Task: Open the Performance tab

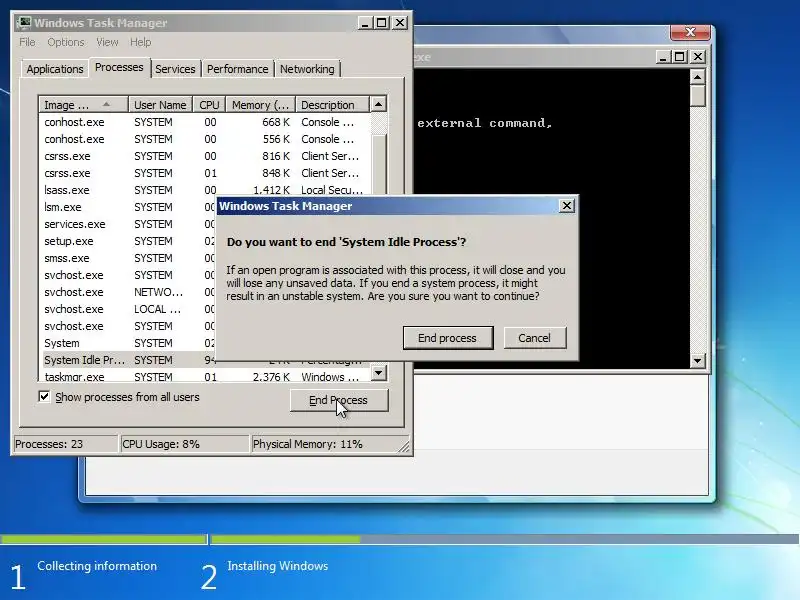Action: (x=237, y=69)
